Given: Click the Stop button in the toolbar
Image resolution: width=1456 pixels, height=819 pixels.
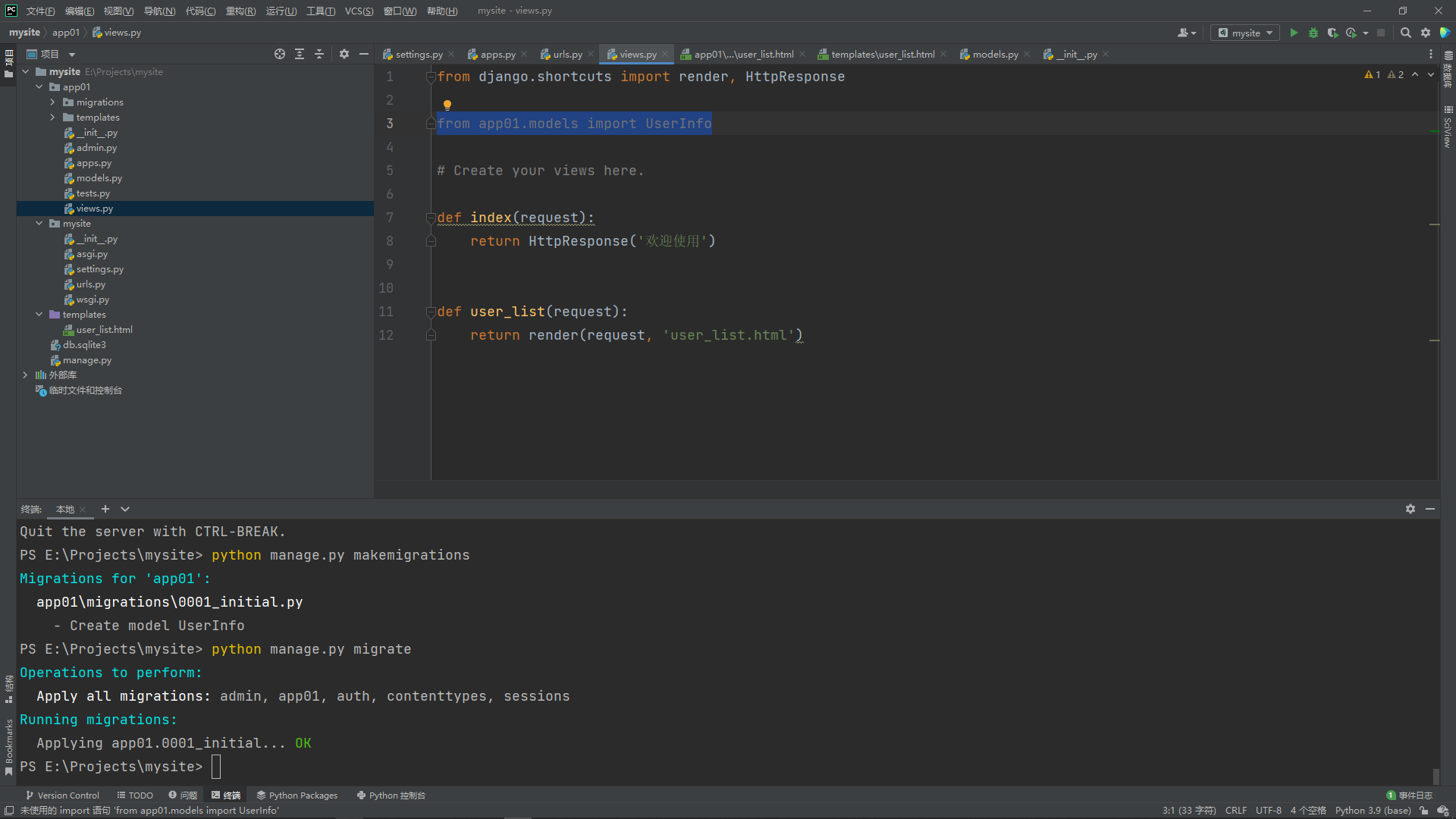Looking at the screenshot, I should click(1381, 33).
